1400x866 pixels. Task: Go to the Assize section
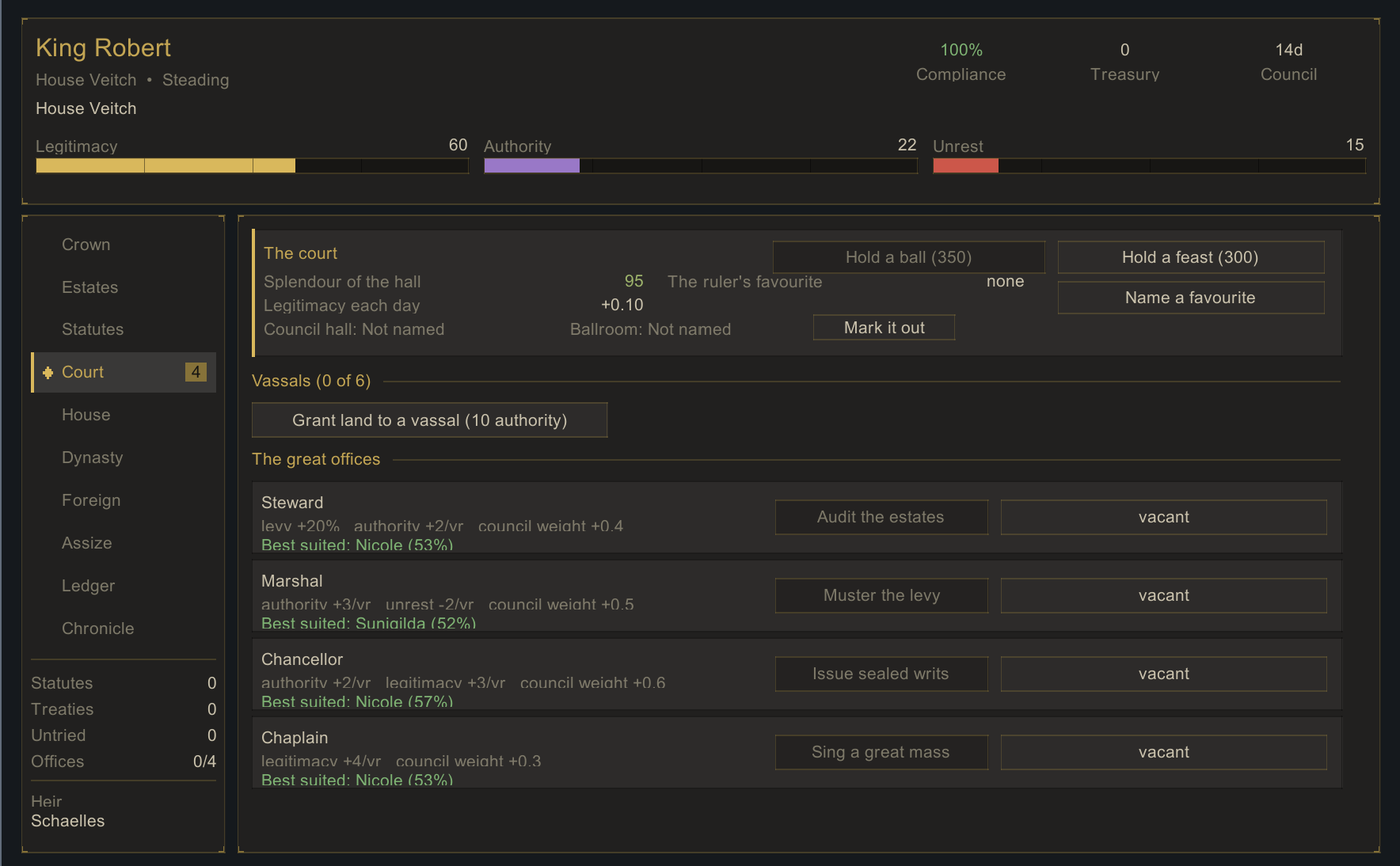click(123, 543)
